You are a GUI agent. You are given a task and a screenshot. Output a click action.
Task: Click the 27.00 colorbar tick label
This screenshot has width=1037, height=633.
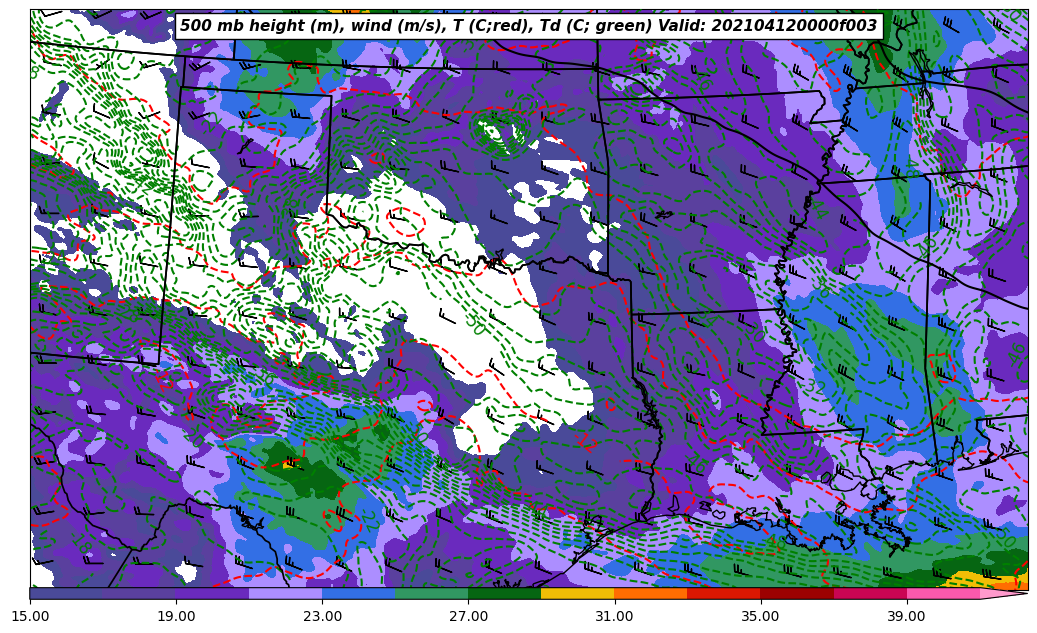click(x=468, y=616)
